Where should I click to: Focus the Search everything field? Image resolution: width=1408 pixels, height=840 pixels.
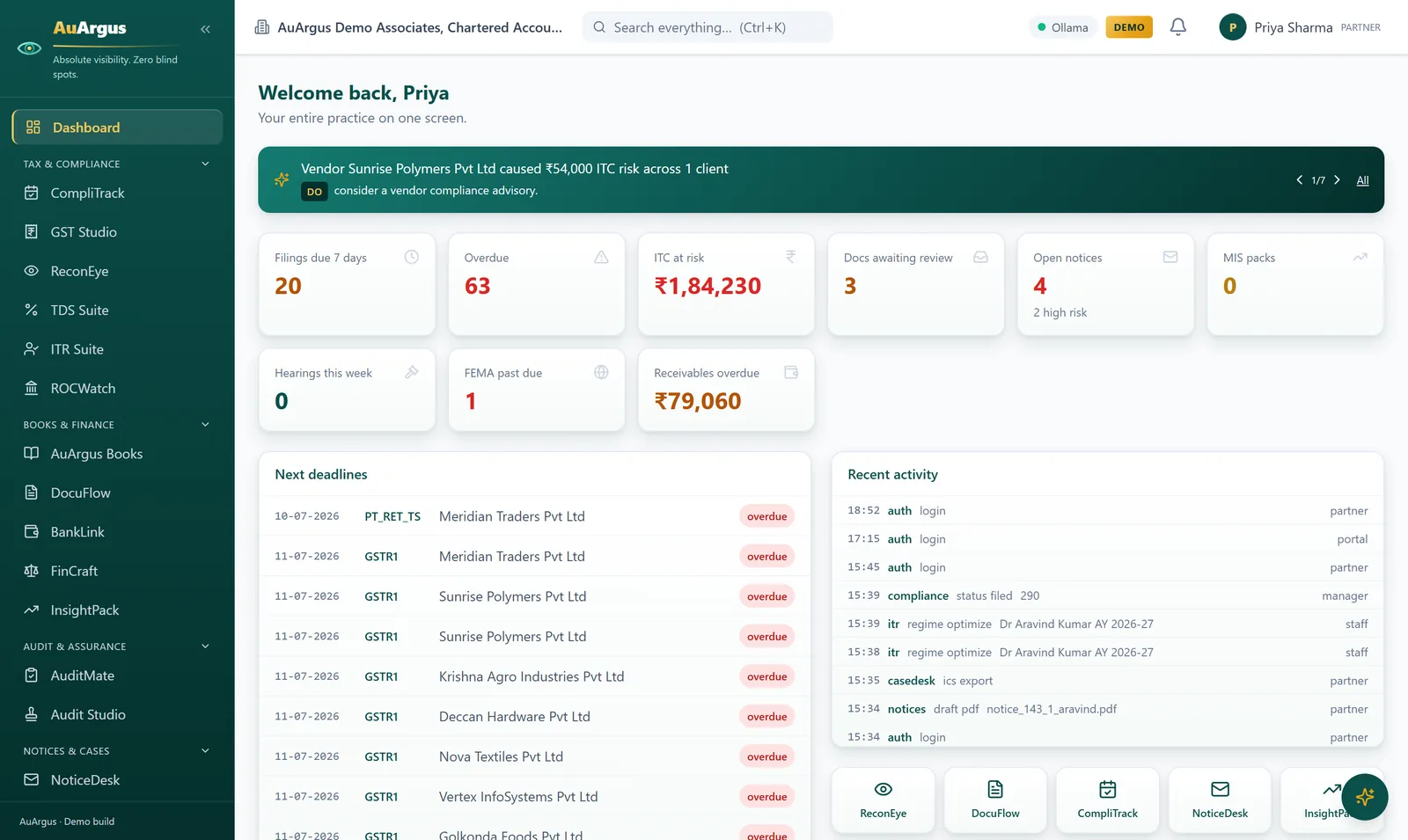[x=708, y=27]
